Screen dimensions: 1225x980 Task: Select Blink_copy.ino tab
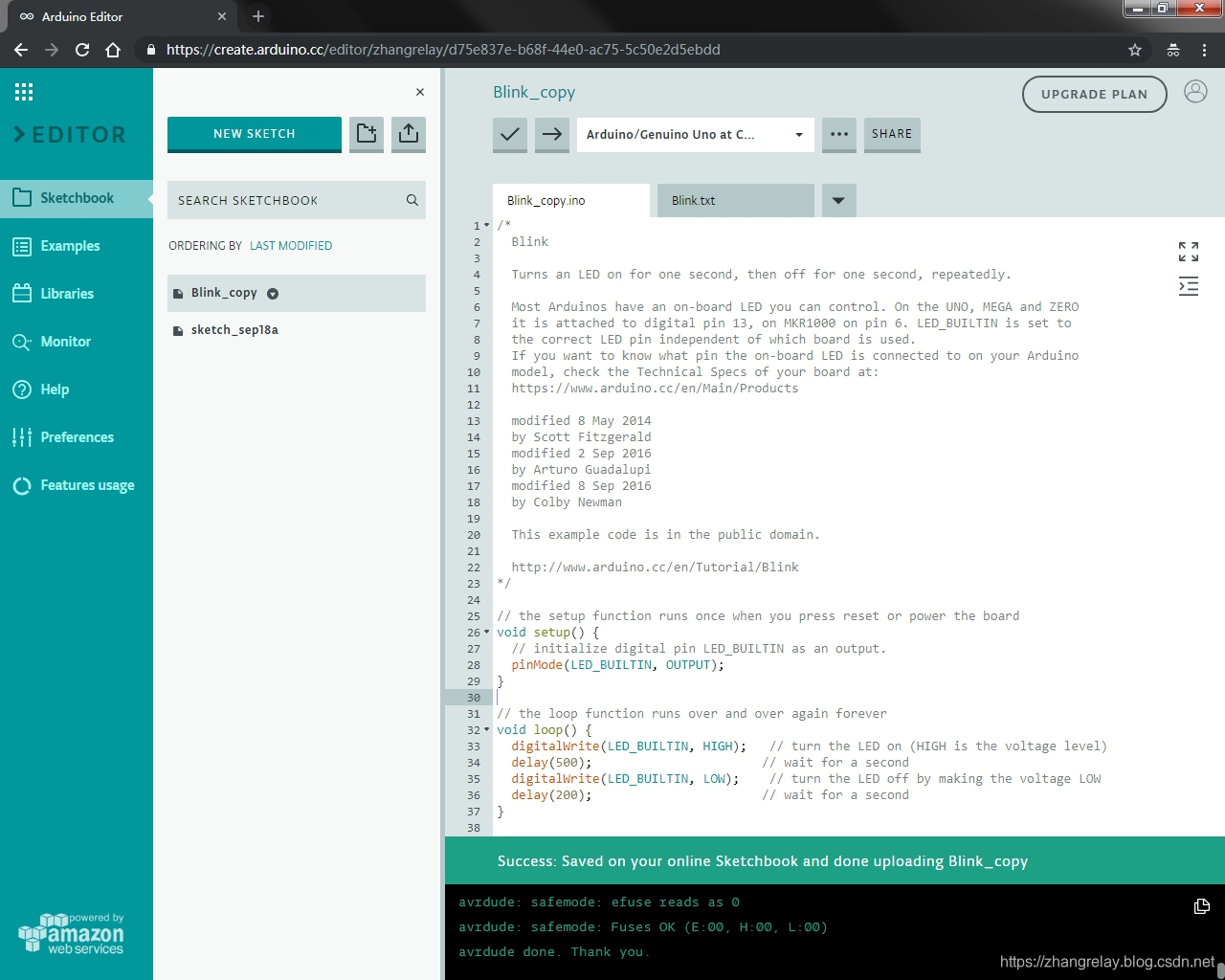point(571,201)
